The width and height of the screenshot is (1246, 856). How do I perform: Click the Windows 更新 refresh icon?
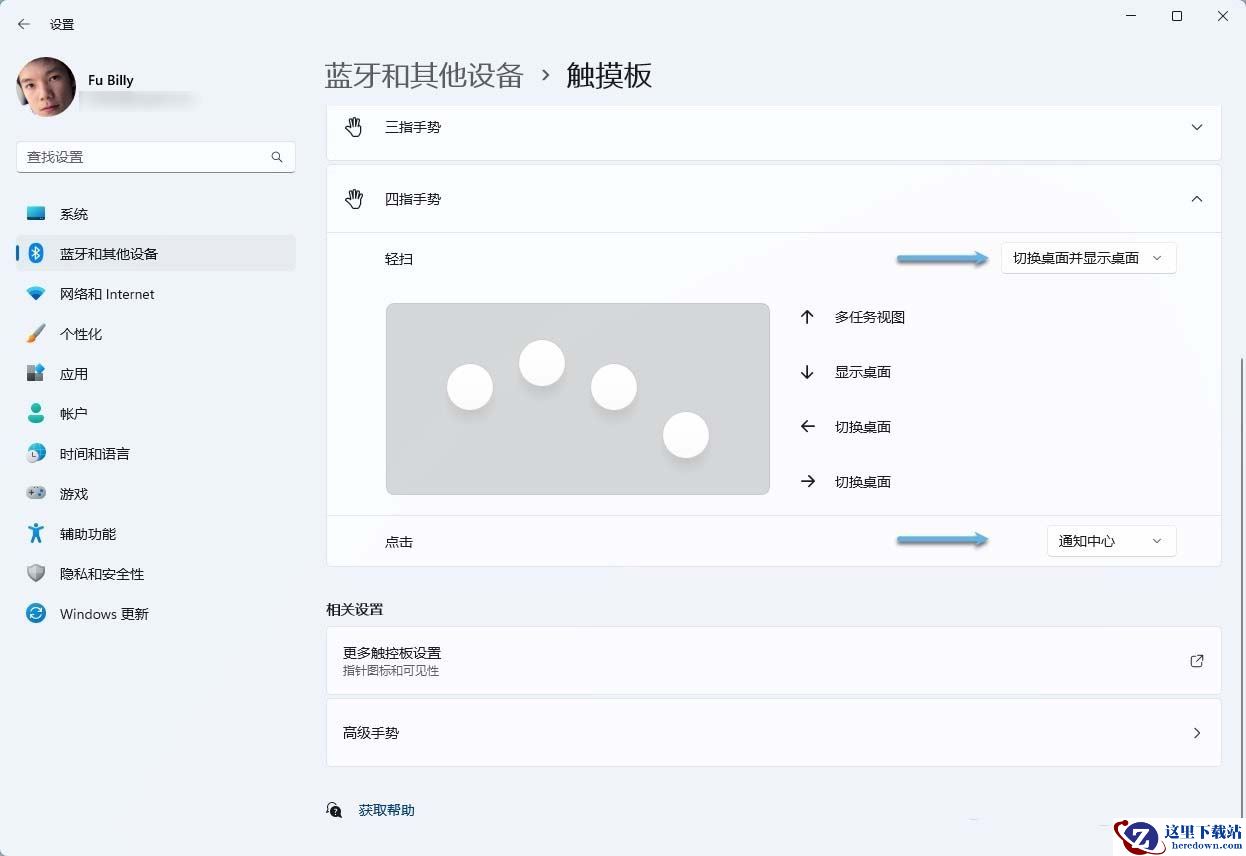coord(36,614)
